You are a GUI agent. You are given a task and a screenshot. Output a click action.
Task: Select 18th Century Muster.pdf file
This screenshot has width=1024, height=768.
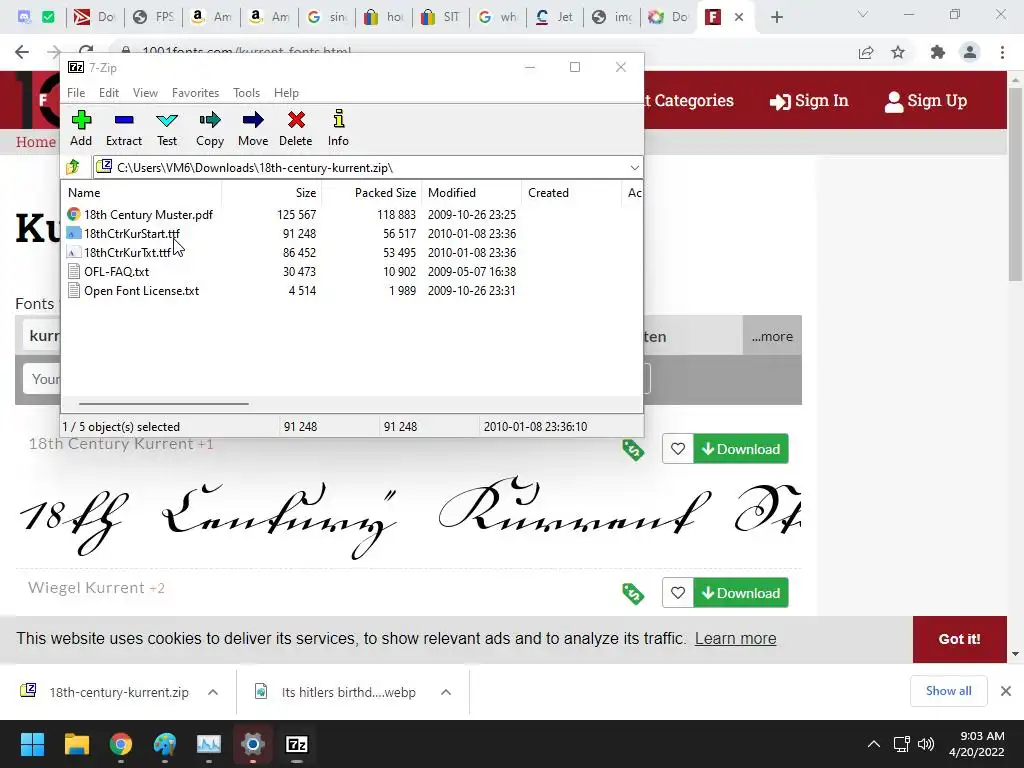[x=148, y=214]
